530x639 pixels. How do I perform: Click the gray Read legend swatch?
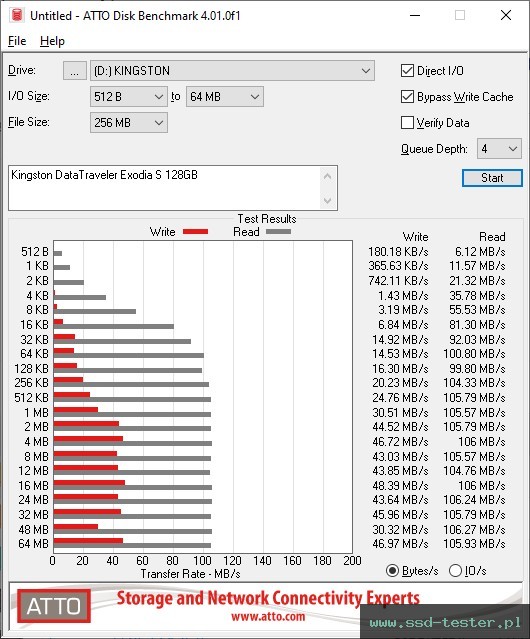pos(278,231)
